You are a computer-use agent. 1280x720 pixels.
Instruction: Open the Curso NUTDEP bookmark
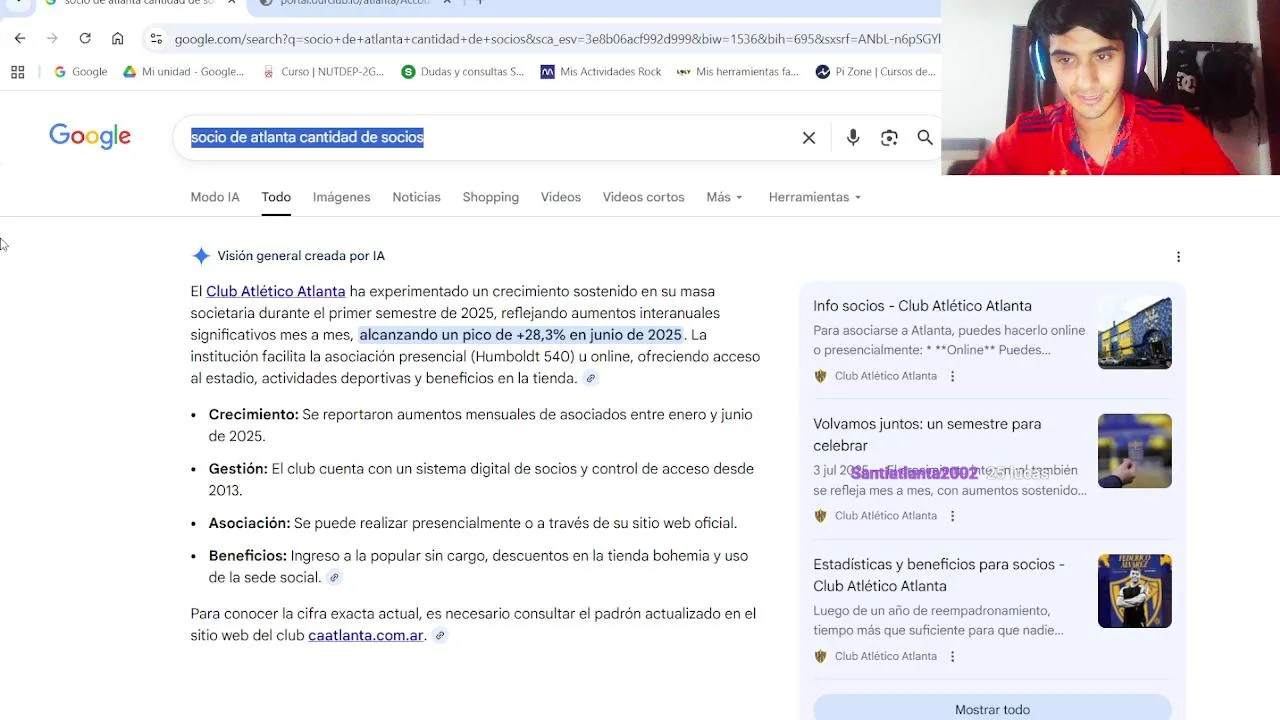[x=323, y=72]
